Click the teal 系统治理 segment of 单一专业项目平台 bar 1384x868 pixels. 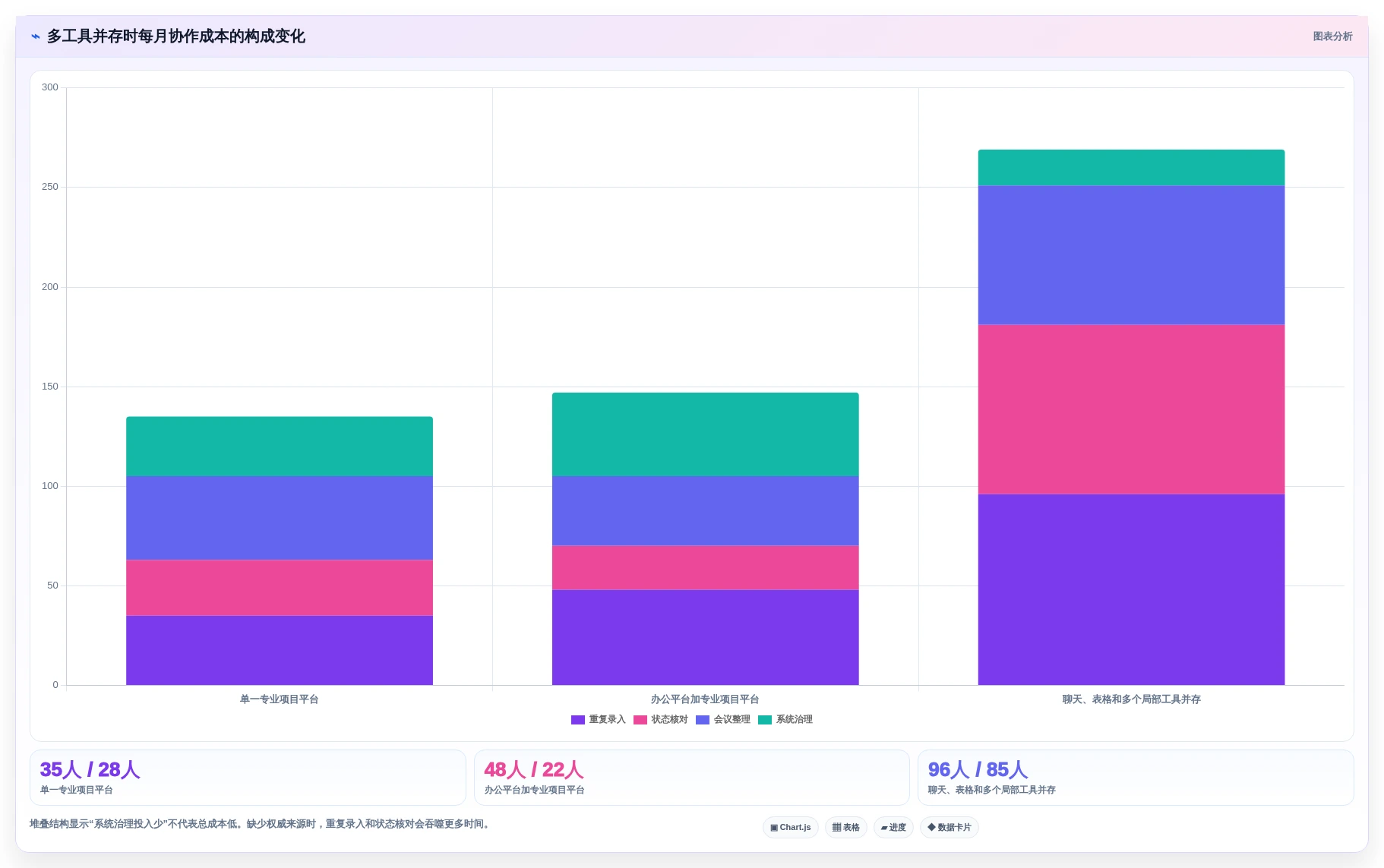point(280,447)
